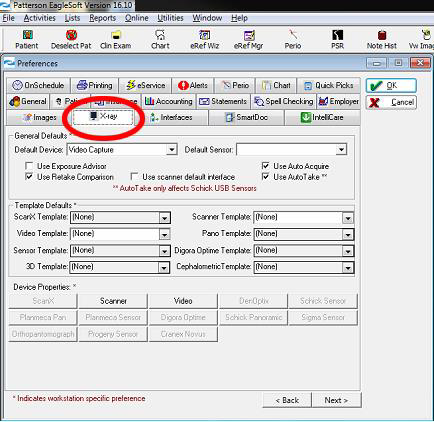Switch to the Quick Picks tab

tap(329, 86)
